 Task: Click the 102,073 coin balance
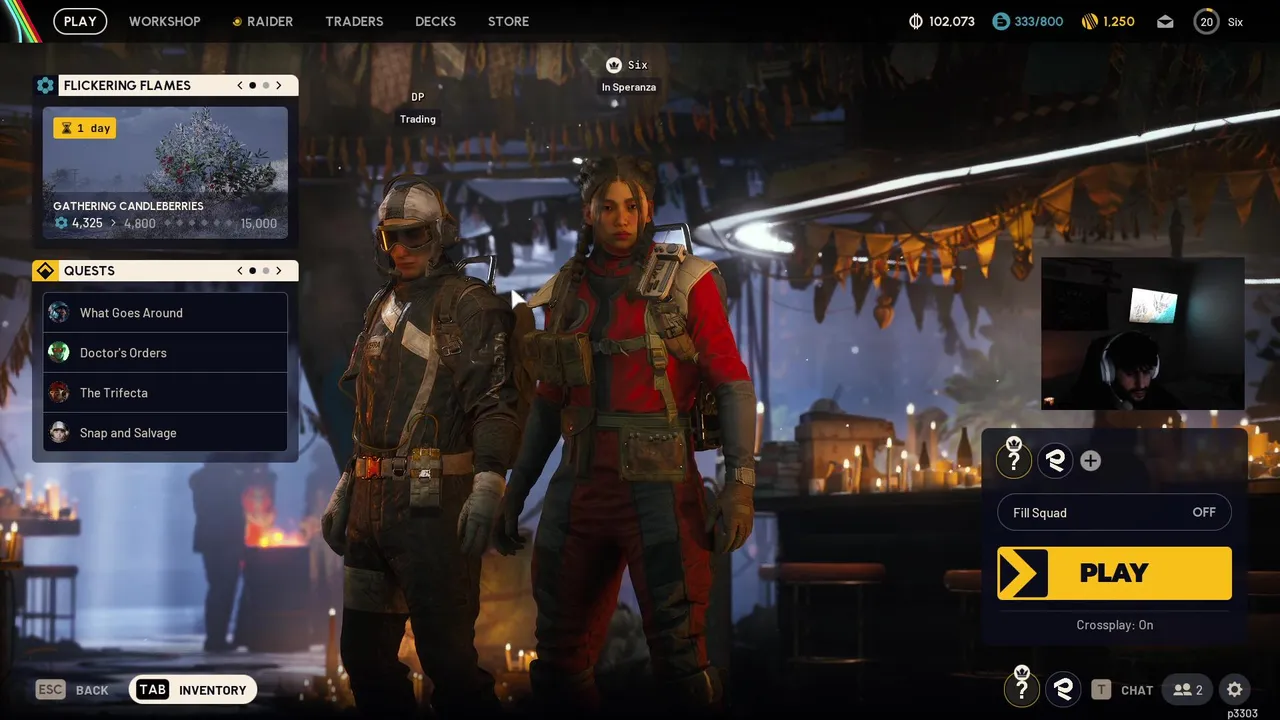(952, 21)
